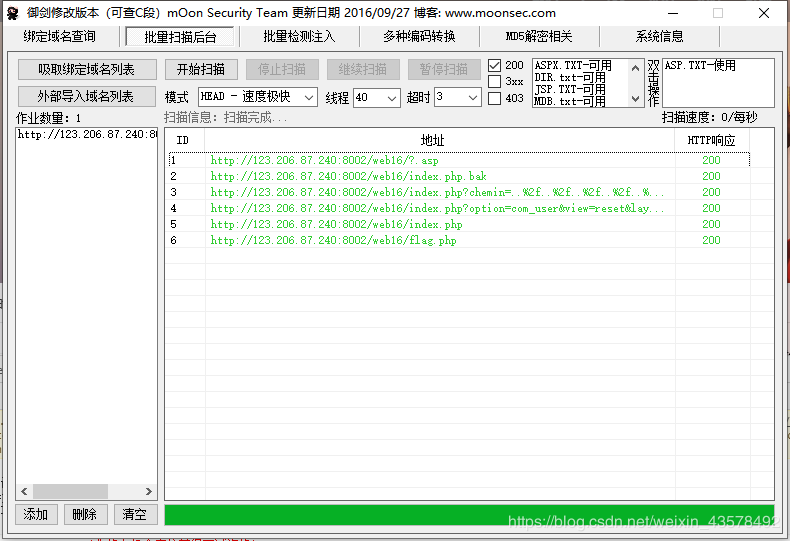
Task: Click the 暂停扫描 button
Action: click(444, 69)
